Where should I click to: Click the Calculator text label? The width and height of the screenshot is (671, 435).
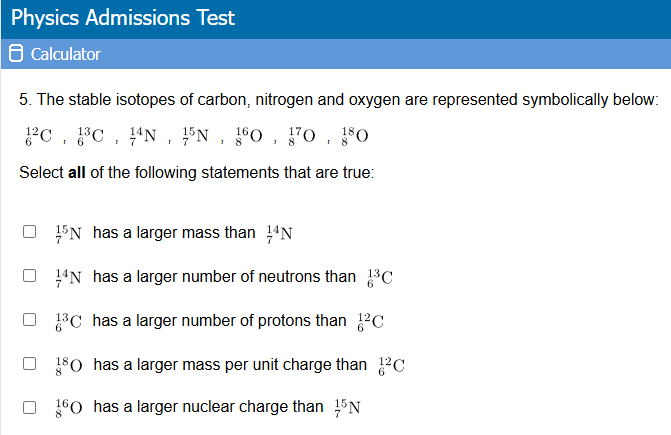coord(65,54)
